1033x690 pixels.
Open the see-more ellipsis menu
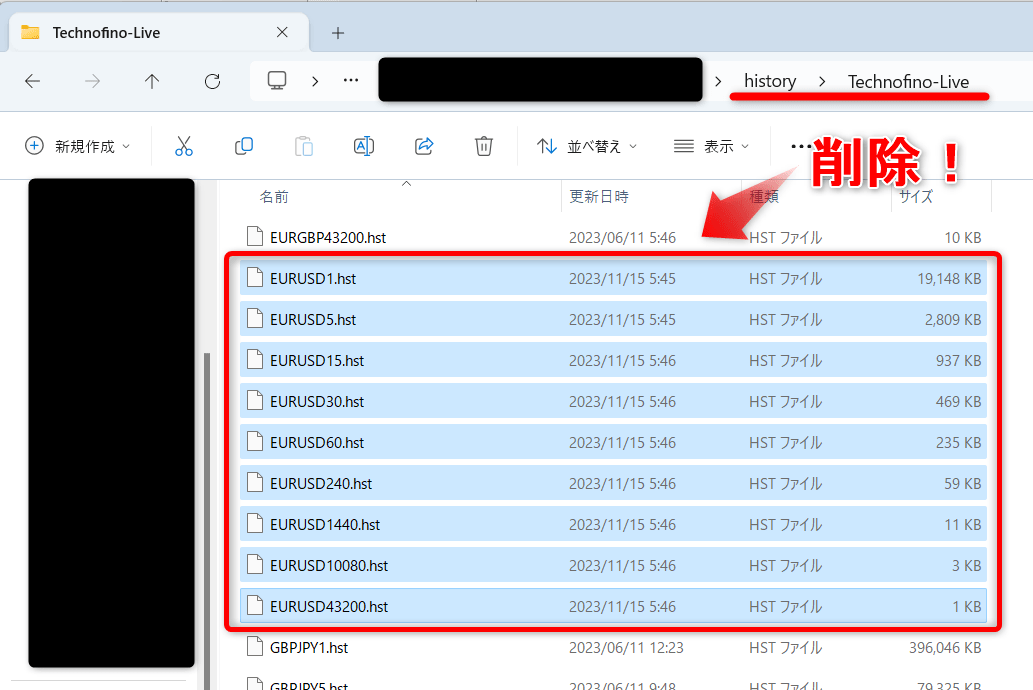pyautogui.click(x=800, y=146)
